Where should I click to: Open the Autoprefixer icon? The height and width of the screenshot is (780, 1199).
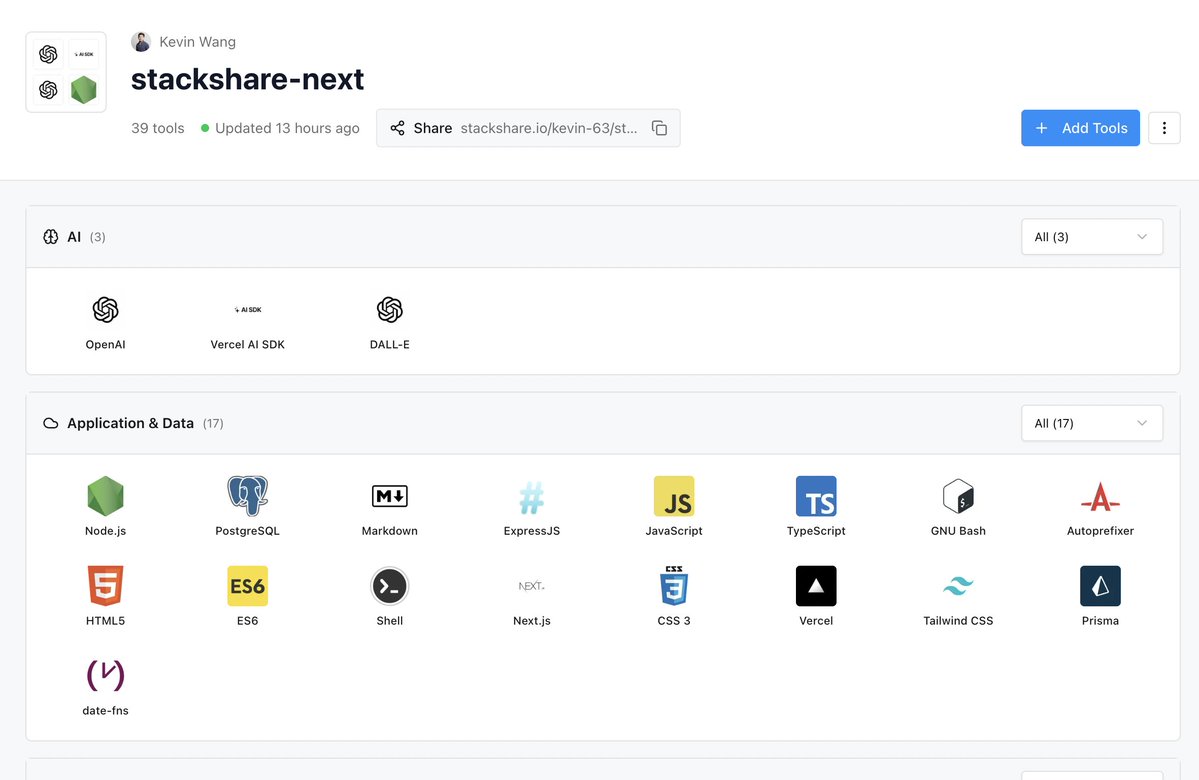coord(1100,497)
